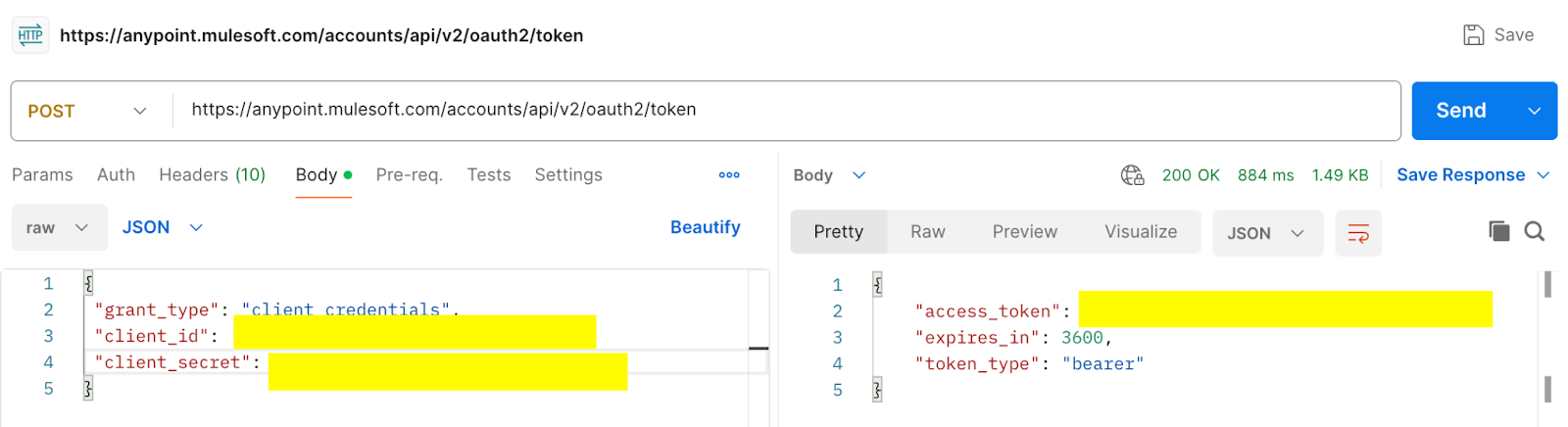The height and width of the screenshot is (427, 1568).
Task: Expand the Save Response chevron
Action: 1543,175
